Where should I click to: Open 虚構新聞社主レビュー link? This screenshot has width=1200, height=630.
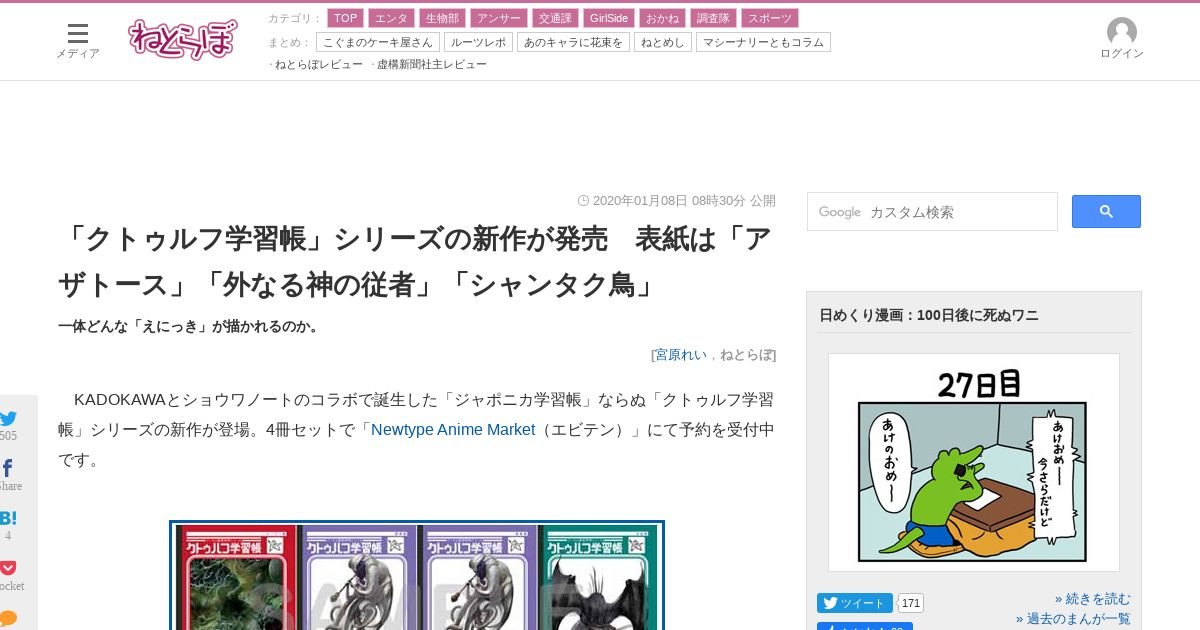point(432,64)
